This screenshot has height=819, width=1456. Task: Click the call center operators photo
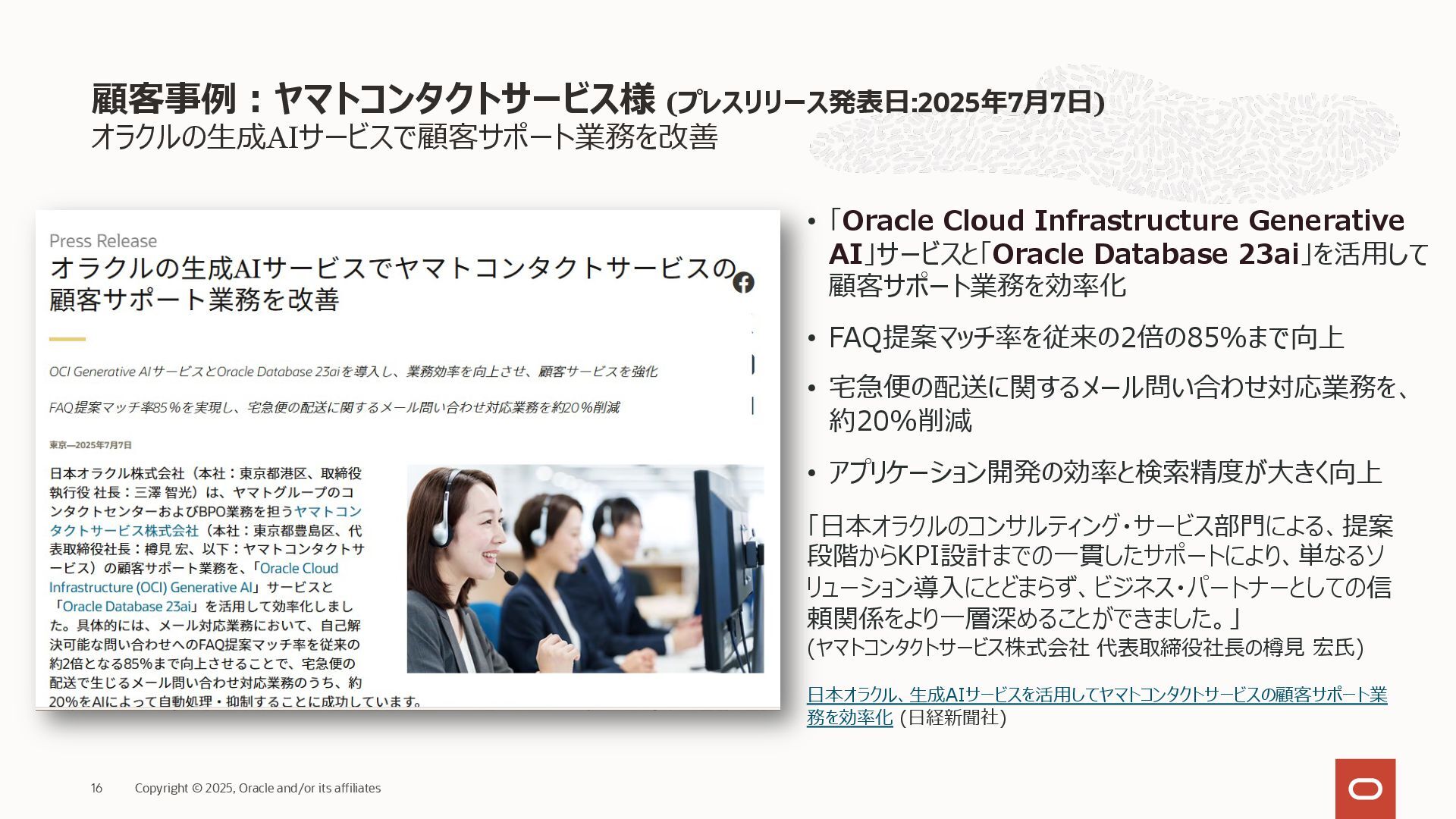(x=585, y=569)
